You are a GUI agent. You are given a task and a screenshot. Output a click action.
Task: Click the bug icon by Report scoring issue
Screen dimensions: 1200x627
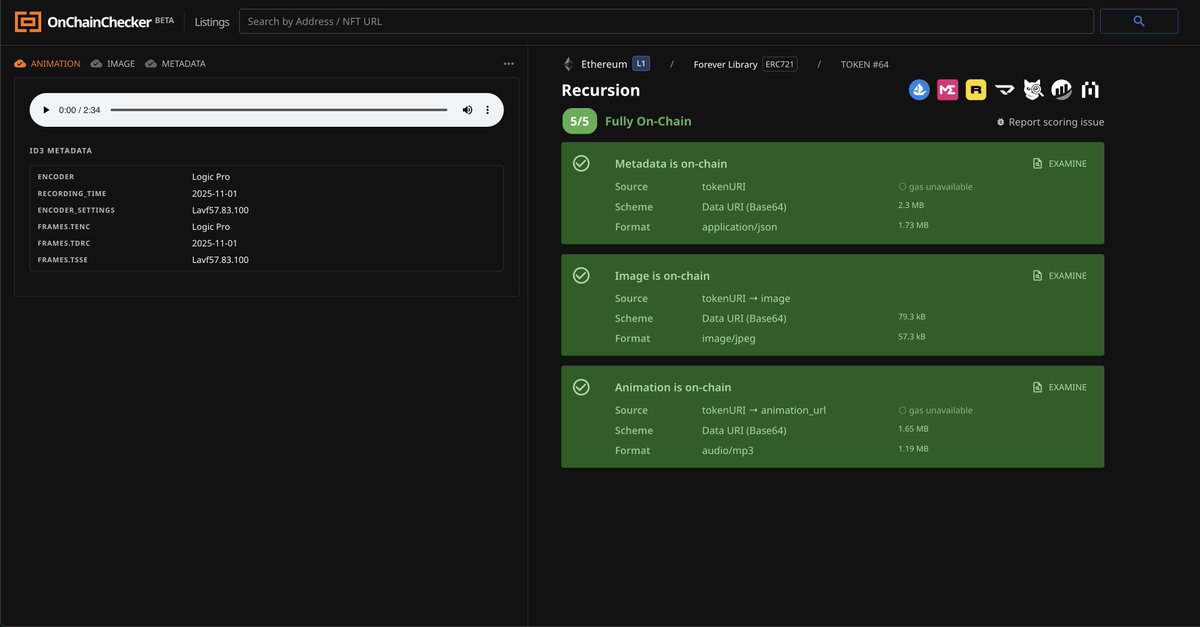click(1000, 122)
